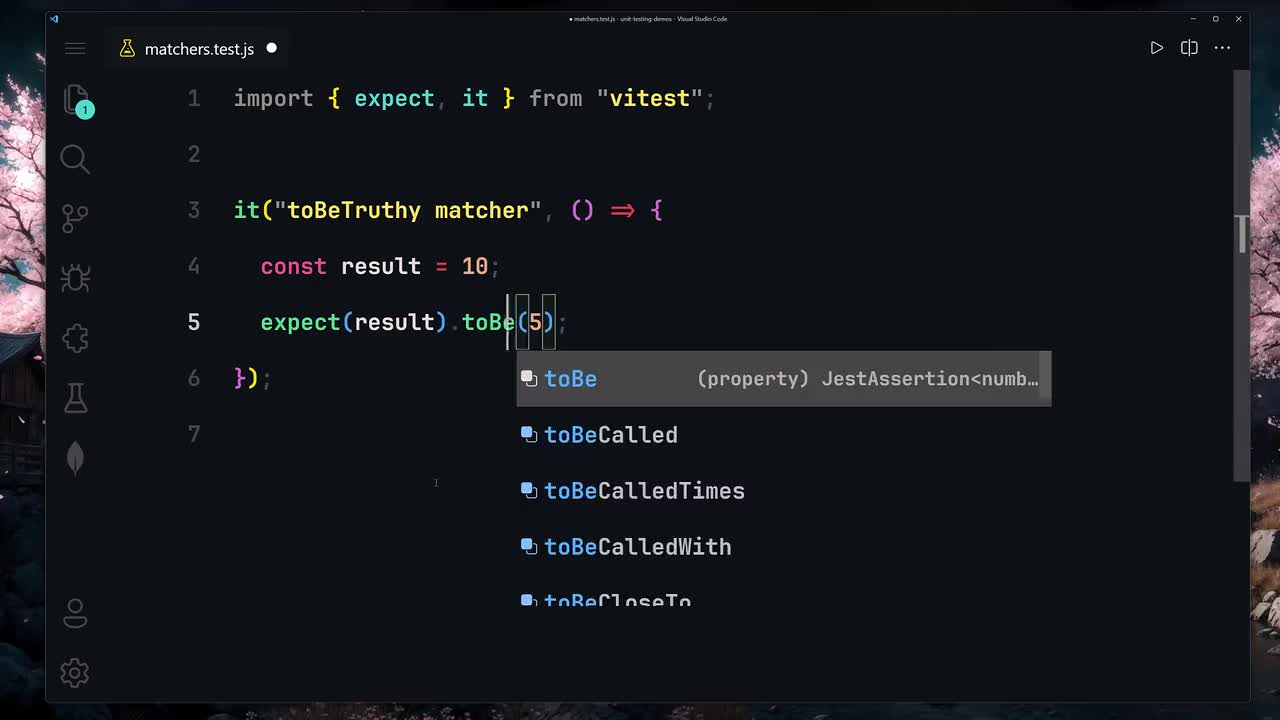Image resolution: width=1280 pixels, height=720 pixels.
Task: Click the toBe suggestion type detail text
Action: tap(868, 379)
